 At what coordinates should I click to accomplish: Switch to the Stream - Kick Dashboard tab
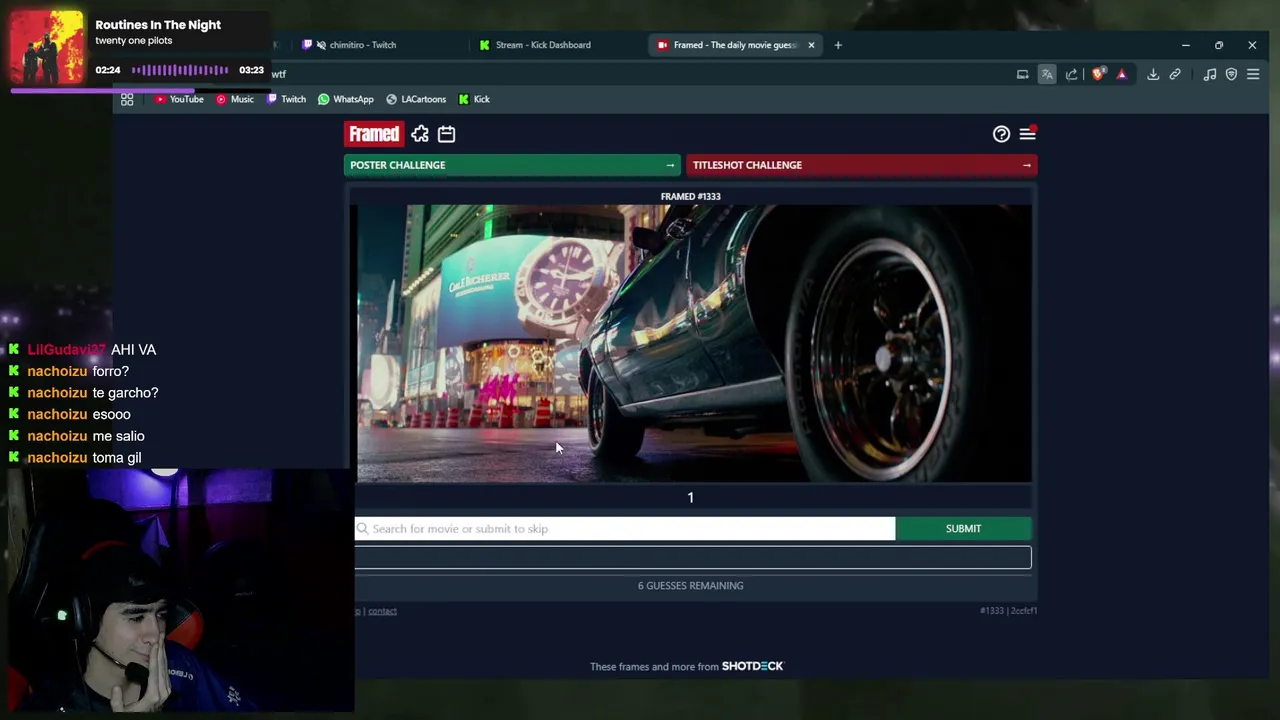tap(545, 45)
